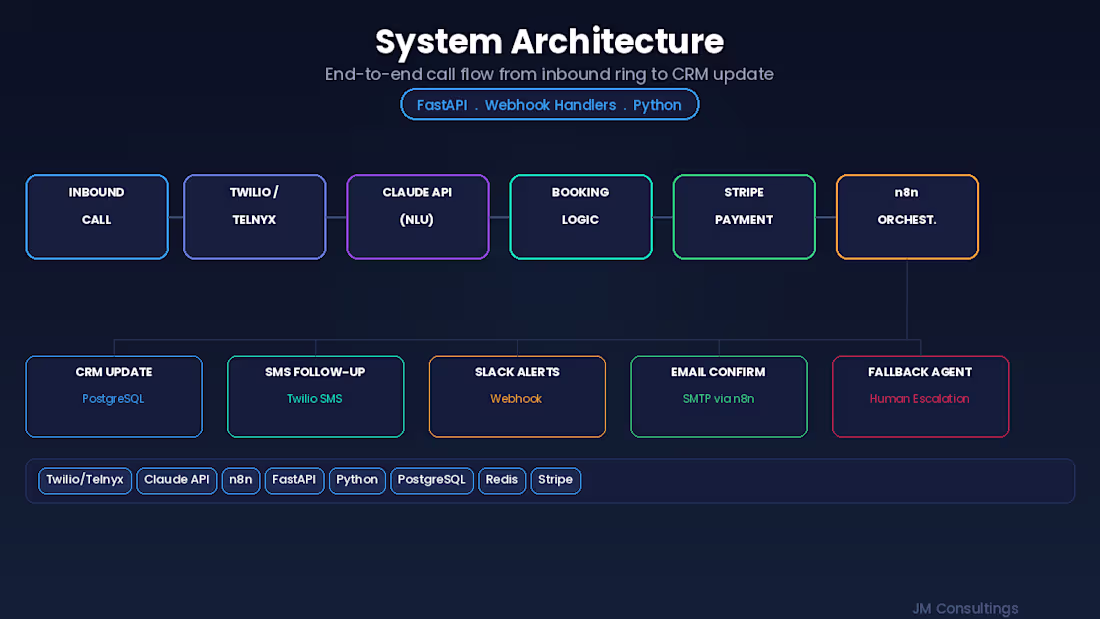Select the n8n chip
The image size is (1100, 619).
[240, 480]
